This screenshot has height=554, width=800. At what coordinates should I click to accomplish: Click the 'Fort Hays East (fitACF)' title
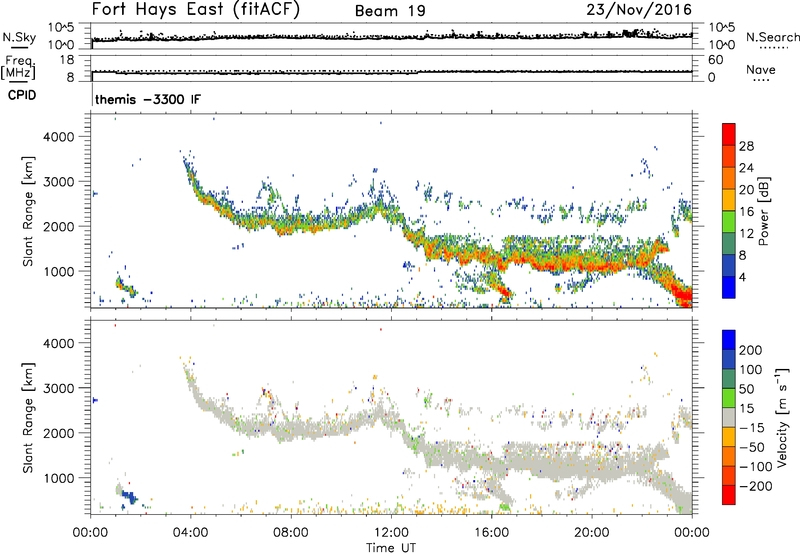pyautogui.click(x=195, y=9)
